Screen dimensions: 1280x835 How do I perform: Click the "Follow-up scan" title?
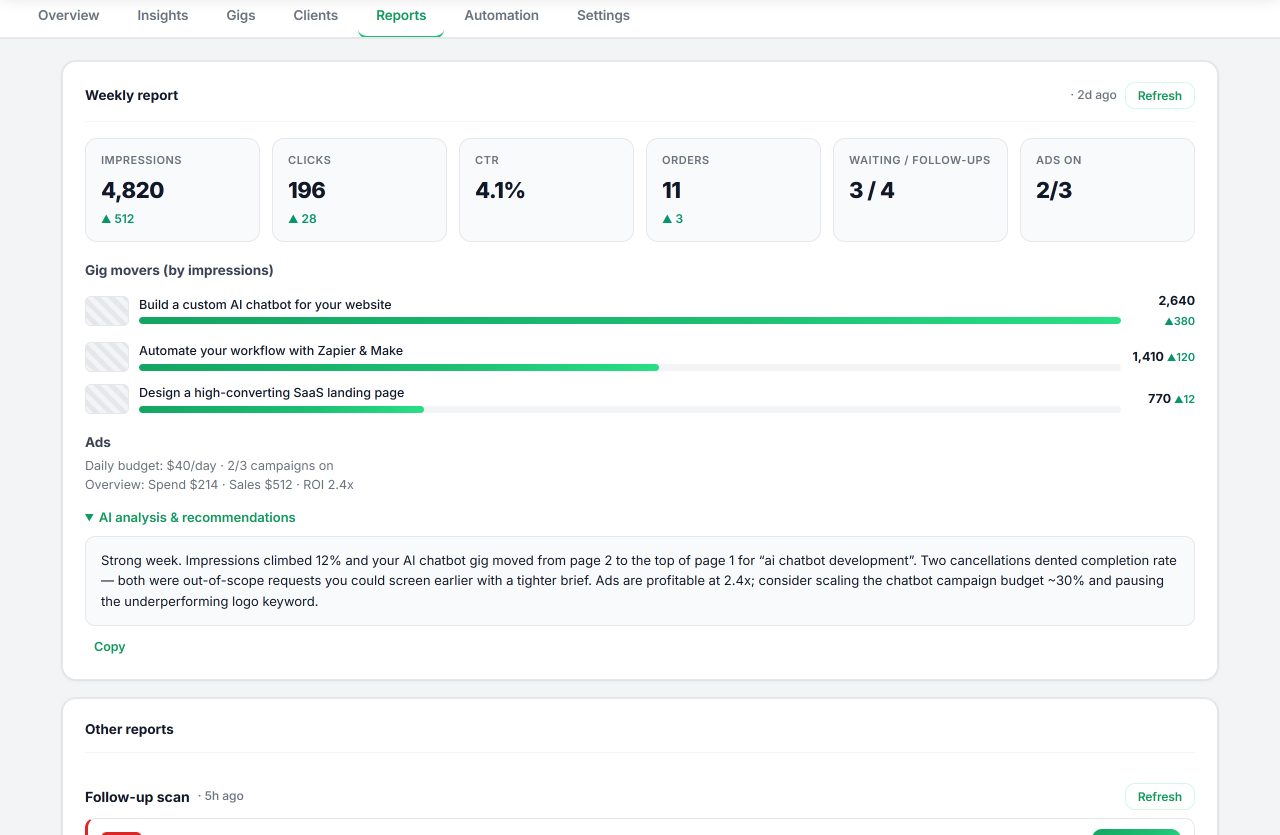coord(137,797)
